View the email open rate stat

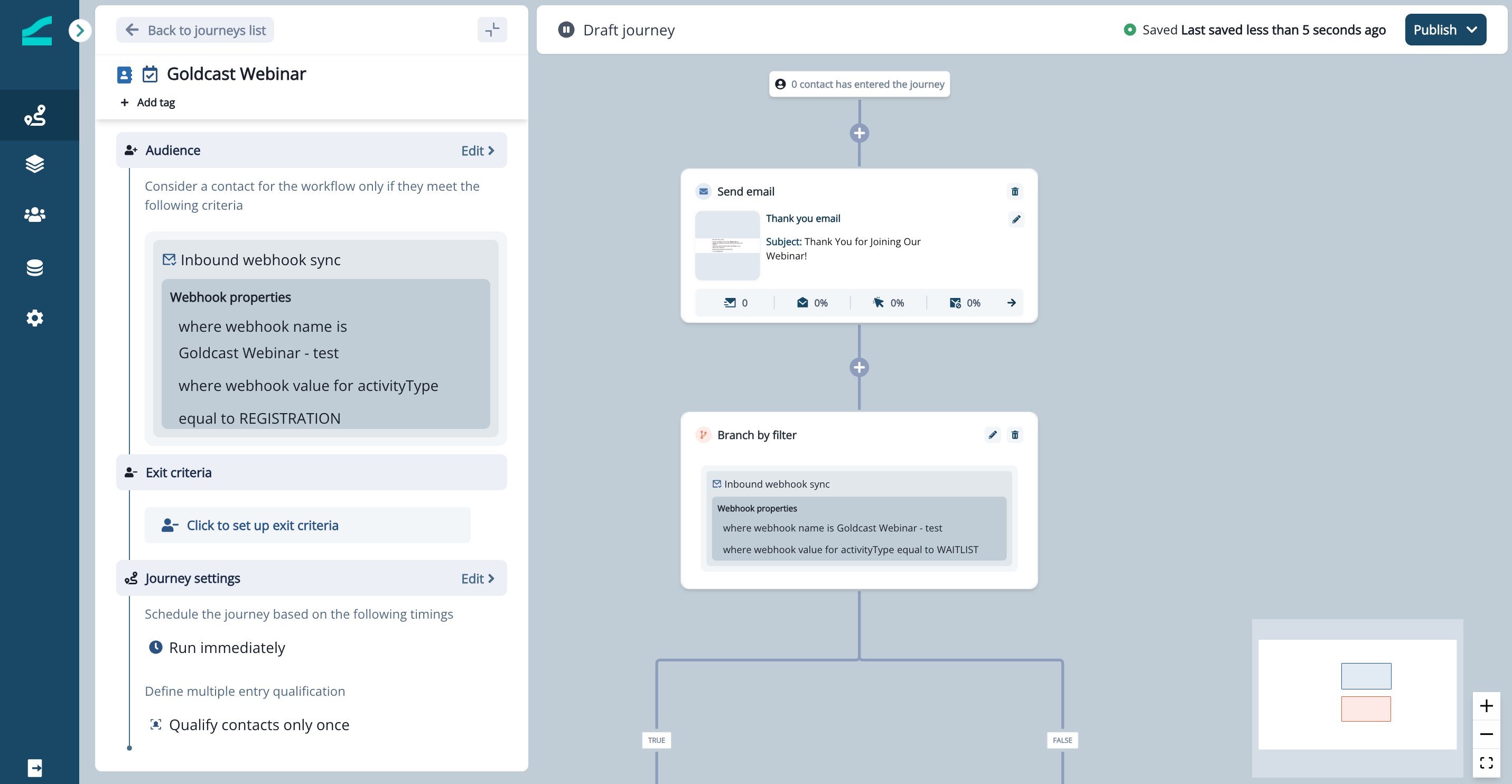tap(813, 303)
